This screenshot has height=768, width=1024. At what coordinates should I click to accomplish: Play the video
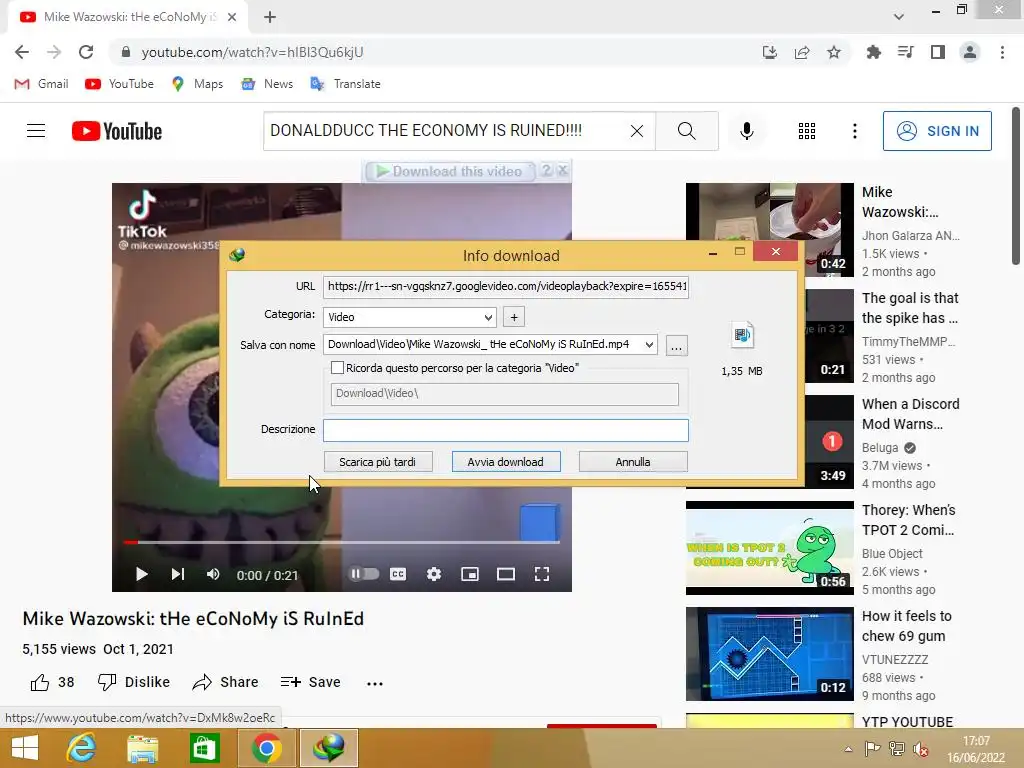(x=141, y=574)
